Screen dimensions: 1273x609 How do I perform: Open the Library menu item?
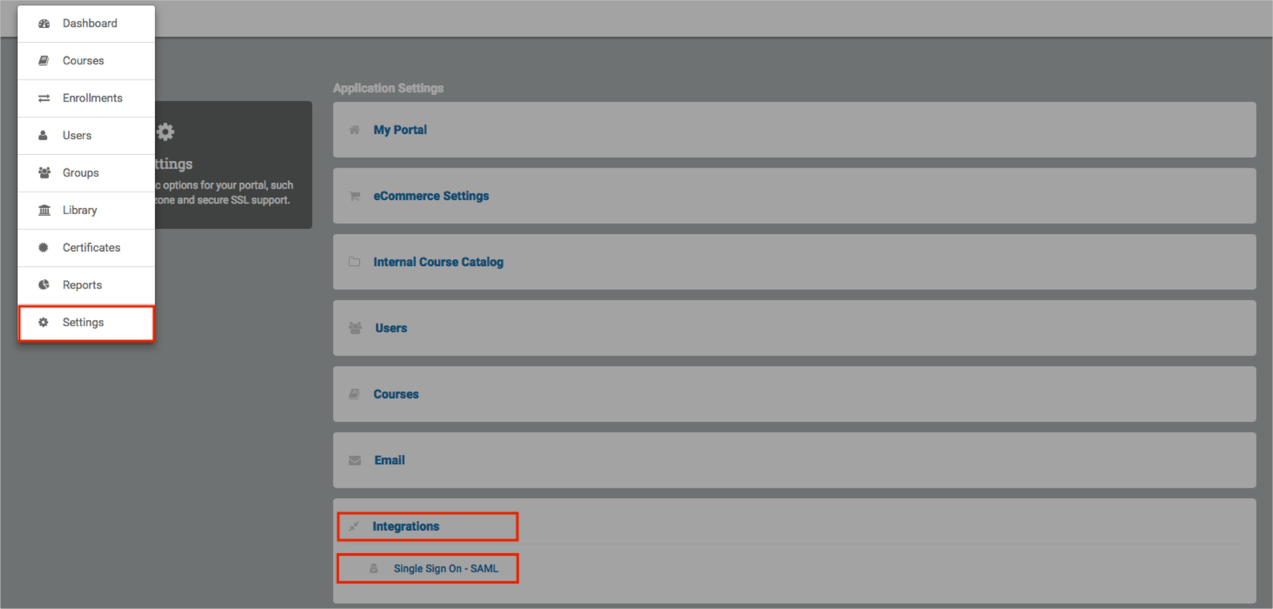[x=80, y=210]
